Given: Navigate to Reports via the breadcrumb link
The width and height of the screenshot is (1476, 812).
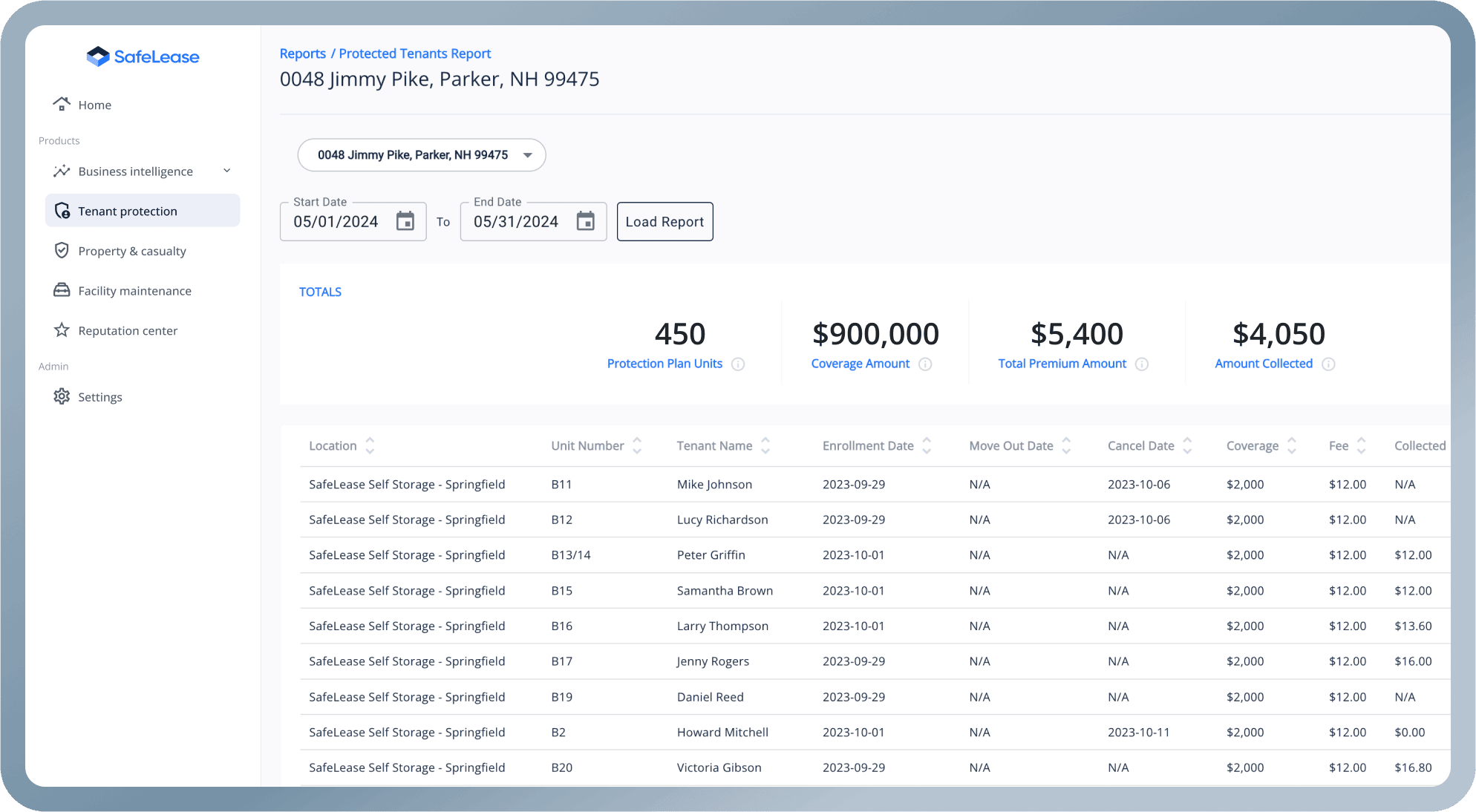Looking at the screenshot, I should click(x=303, y=53).
